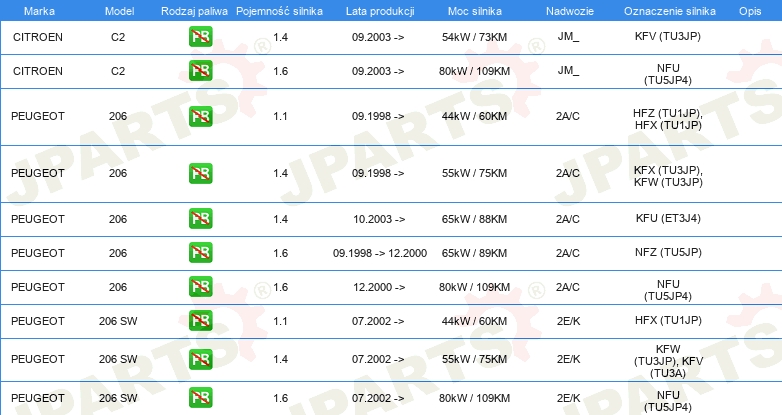This screenshot has width=782, height=415.
Task: Click fuel icon in Peugeot 206 1.1 row
Action: tap(200, 116)
